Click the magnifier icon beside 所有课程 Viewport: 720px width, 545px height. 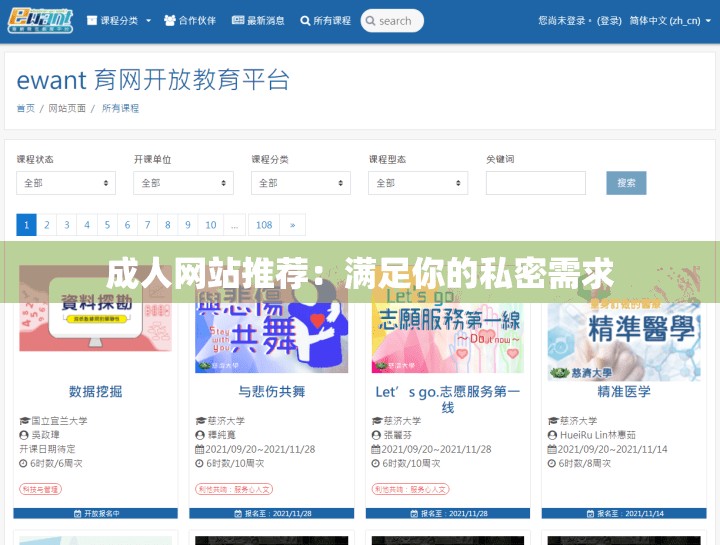(305, 21)
